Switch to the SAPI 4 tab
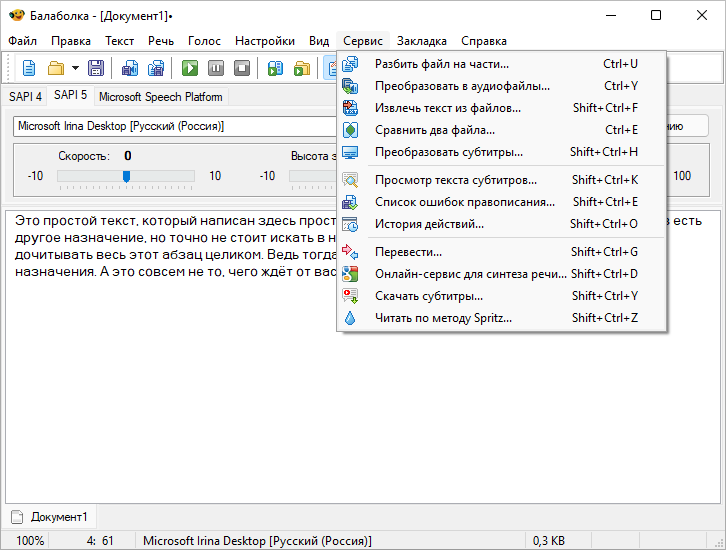The image size is (726, 550). 25,97
